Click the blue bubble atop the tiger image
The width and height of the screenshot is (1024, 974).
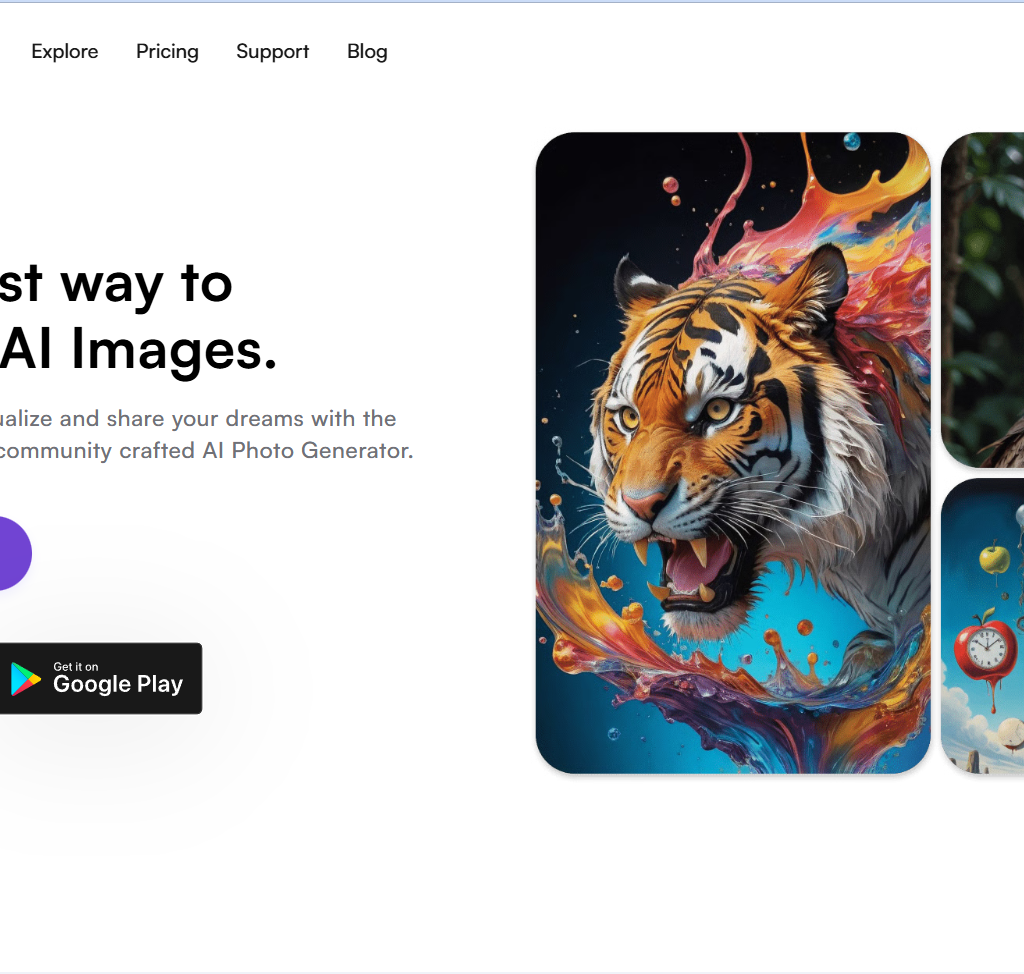click(x=851, y=142)
